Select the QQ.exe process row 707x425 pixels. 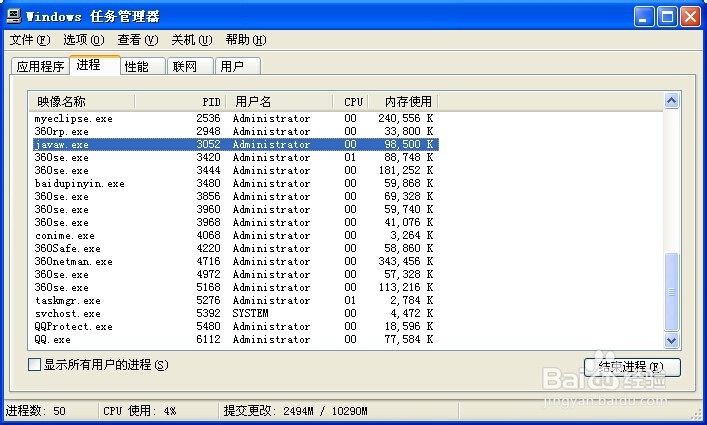[x=234, y=339]
